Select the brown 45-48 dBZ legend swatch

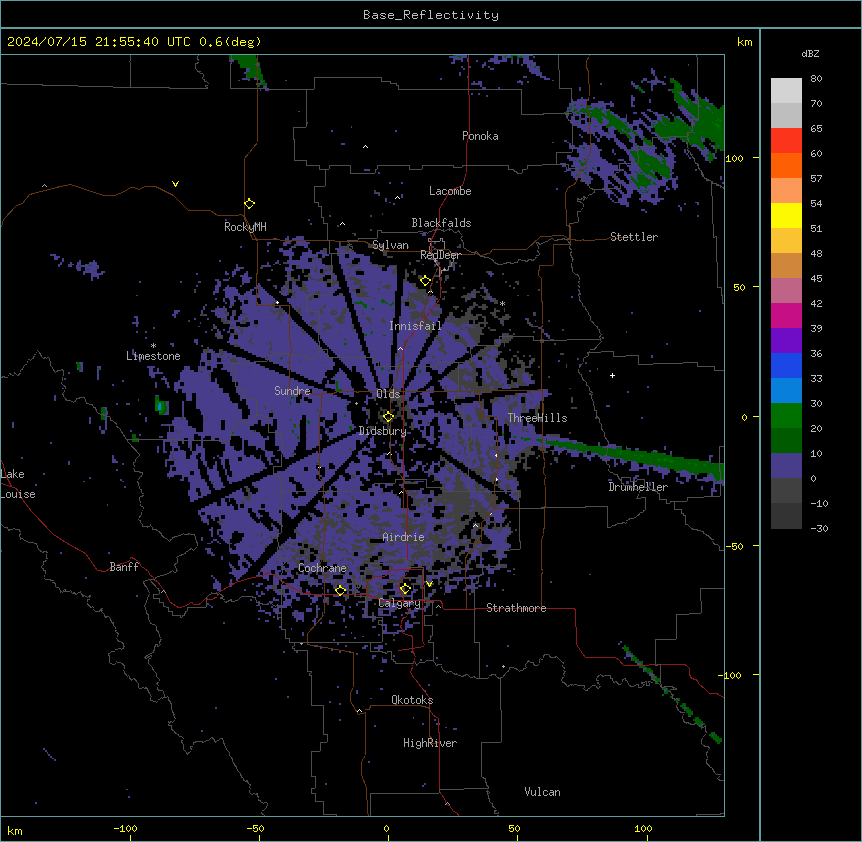[786, 265]
